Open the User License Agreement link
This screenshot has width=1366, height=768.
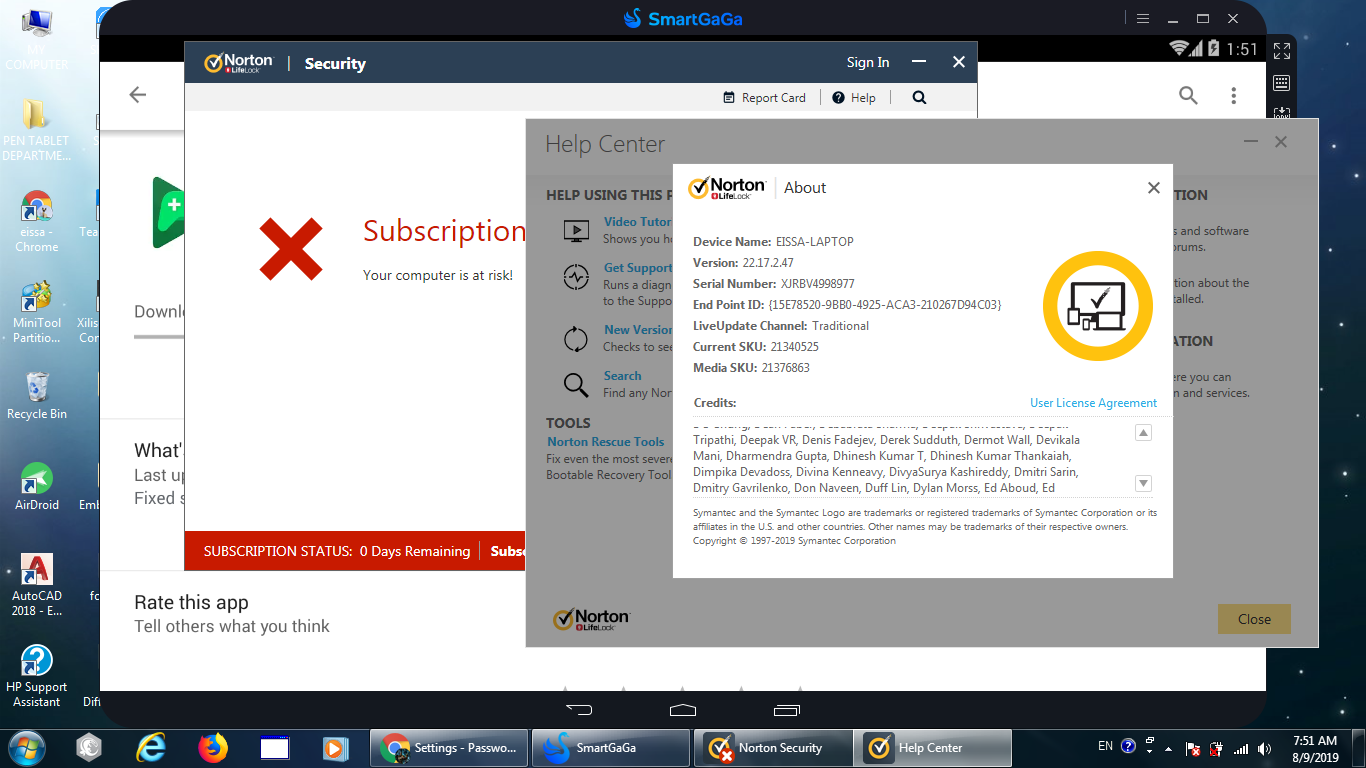tap(1093, 403)
